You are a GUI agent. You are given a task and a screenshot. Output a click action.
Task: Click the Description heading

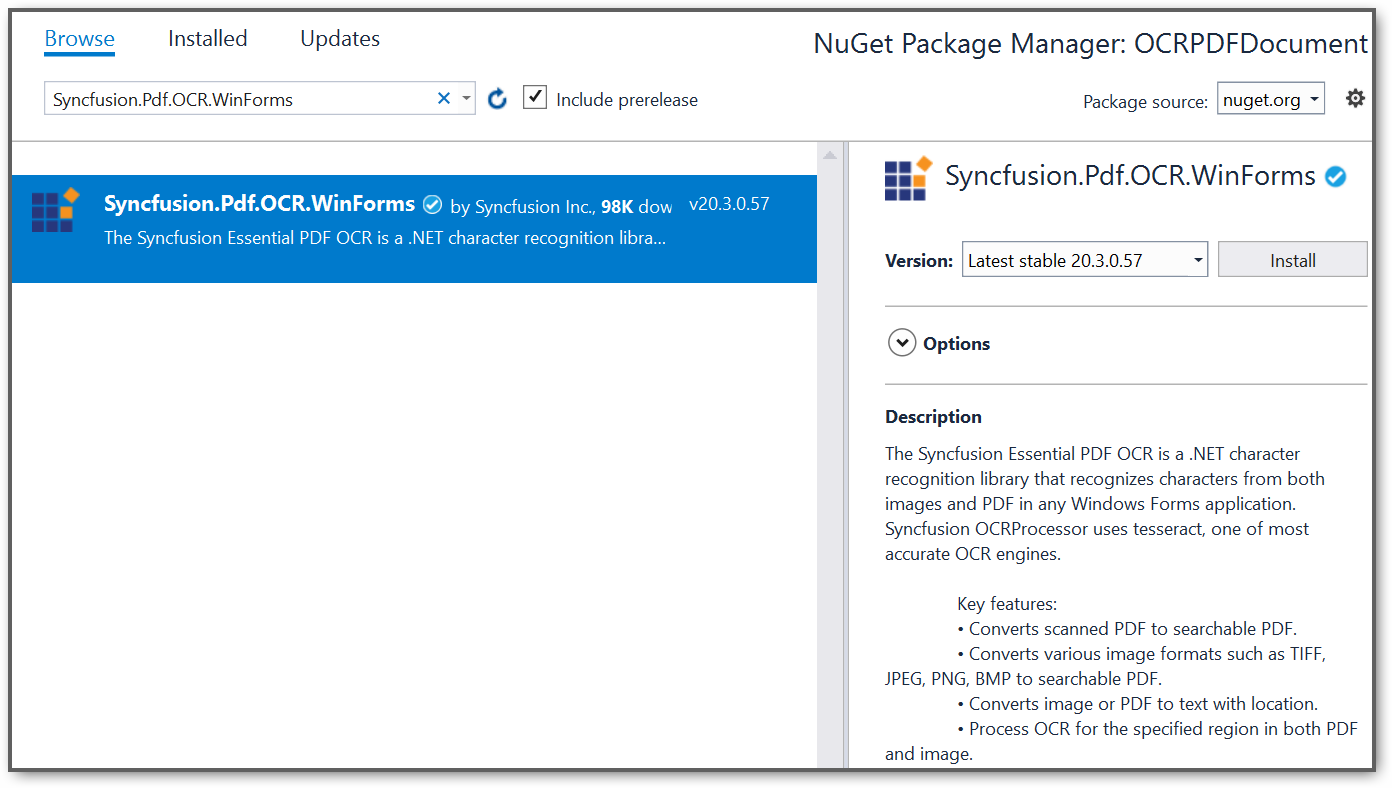[933, 417]
